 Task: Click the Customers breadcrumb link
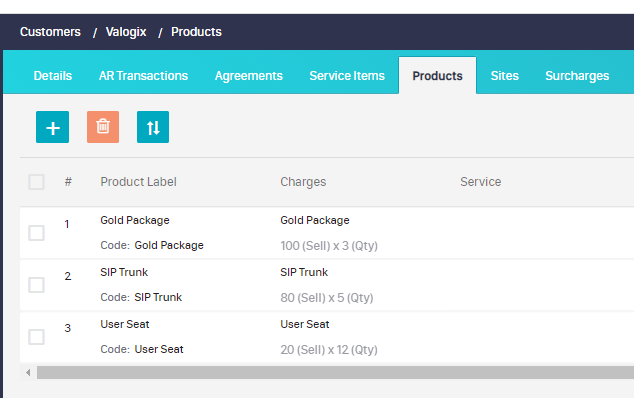[x=50, y=32]
